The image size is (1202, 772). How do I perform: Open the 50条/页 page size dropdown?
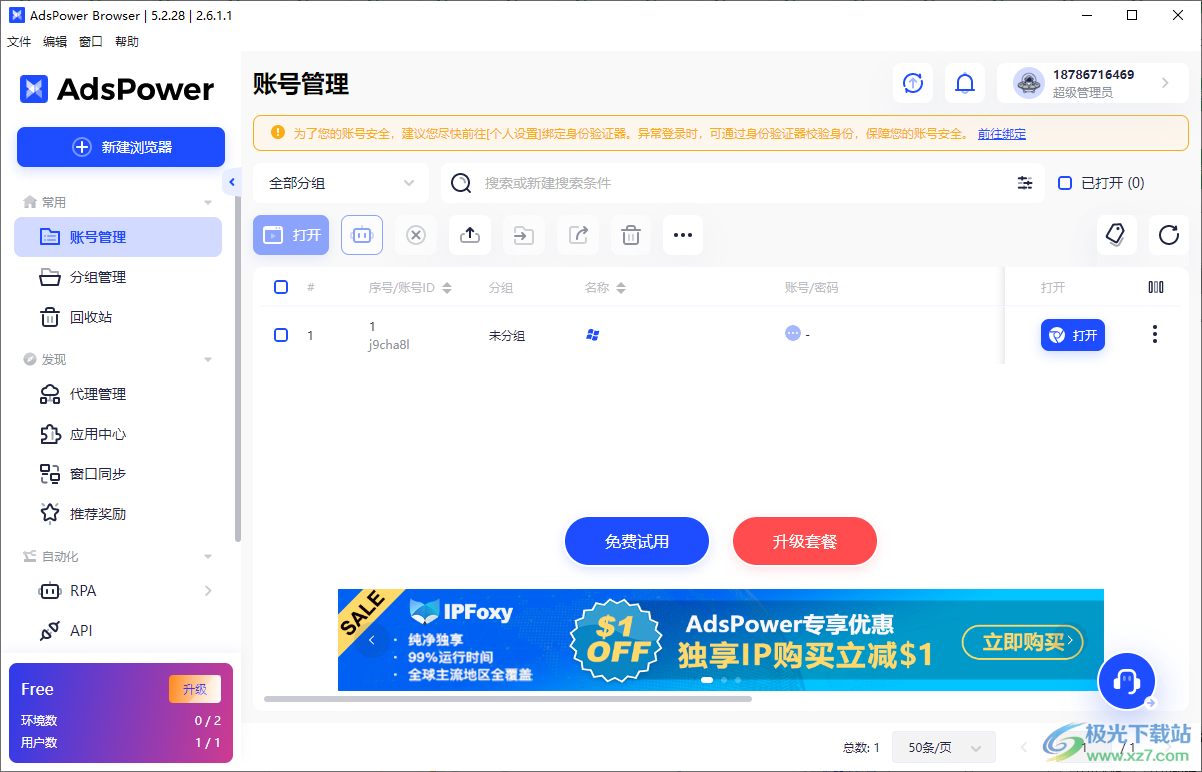click(x=943, y=747)
